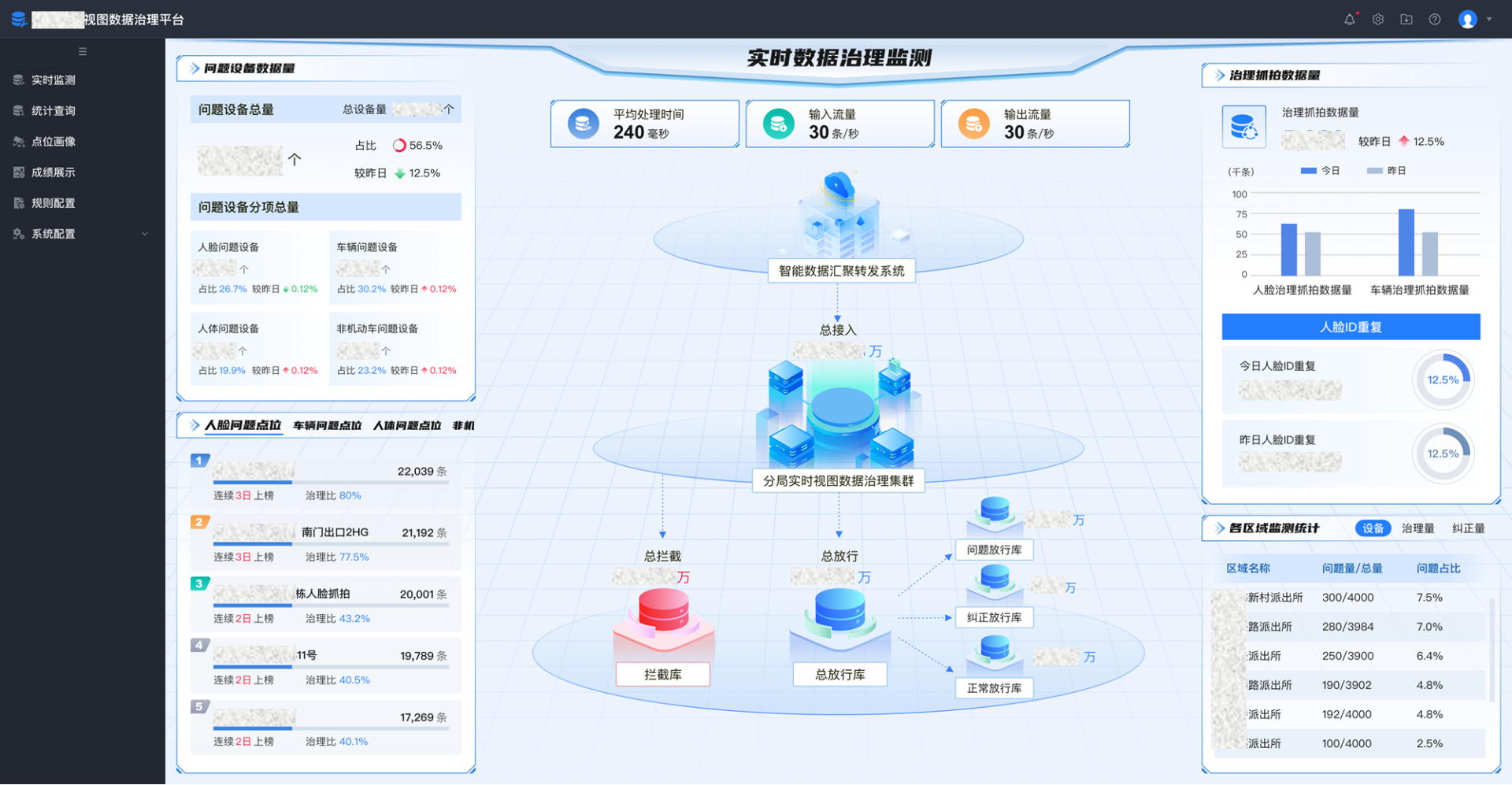Switch to 设备 in 各区域监测统计
Screen dimensions: 1512x785
[x=1373, y=529]
